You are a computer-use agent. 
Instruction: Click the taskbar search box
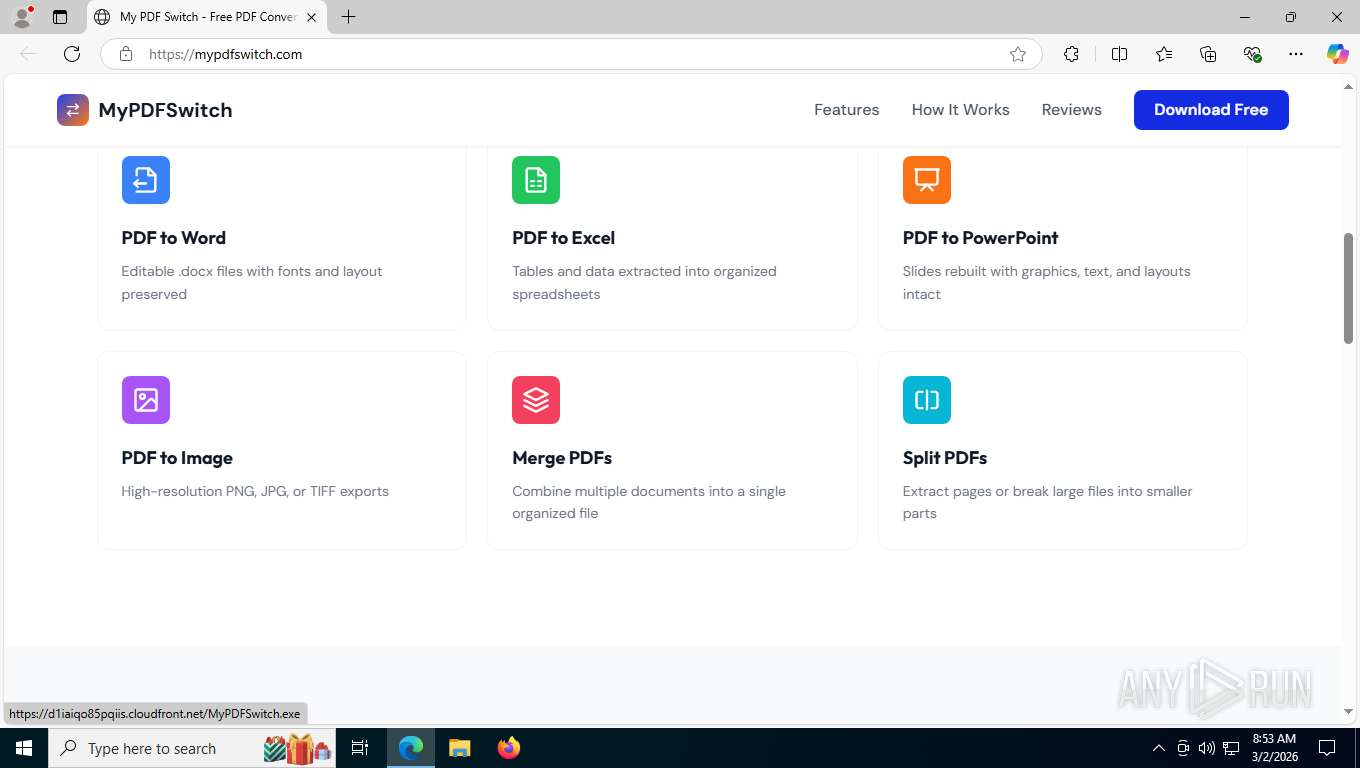click(x=194, y=748)
